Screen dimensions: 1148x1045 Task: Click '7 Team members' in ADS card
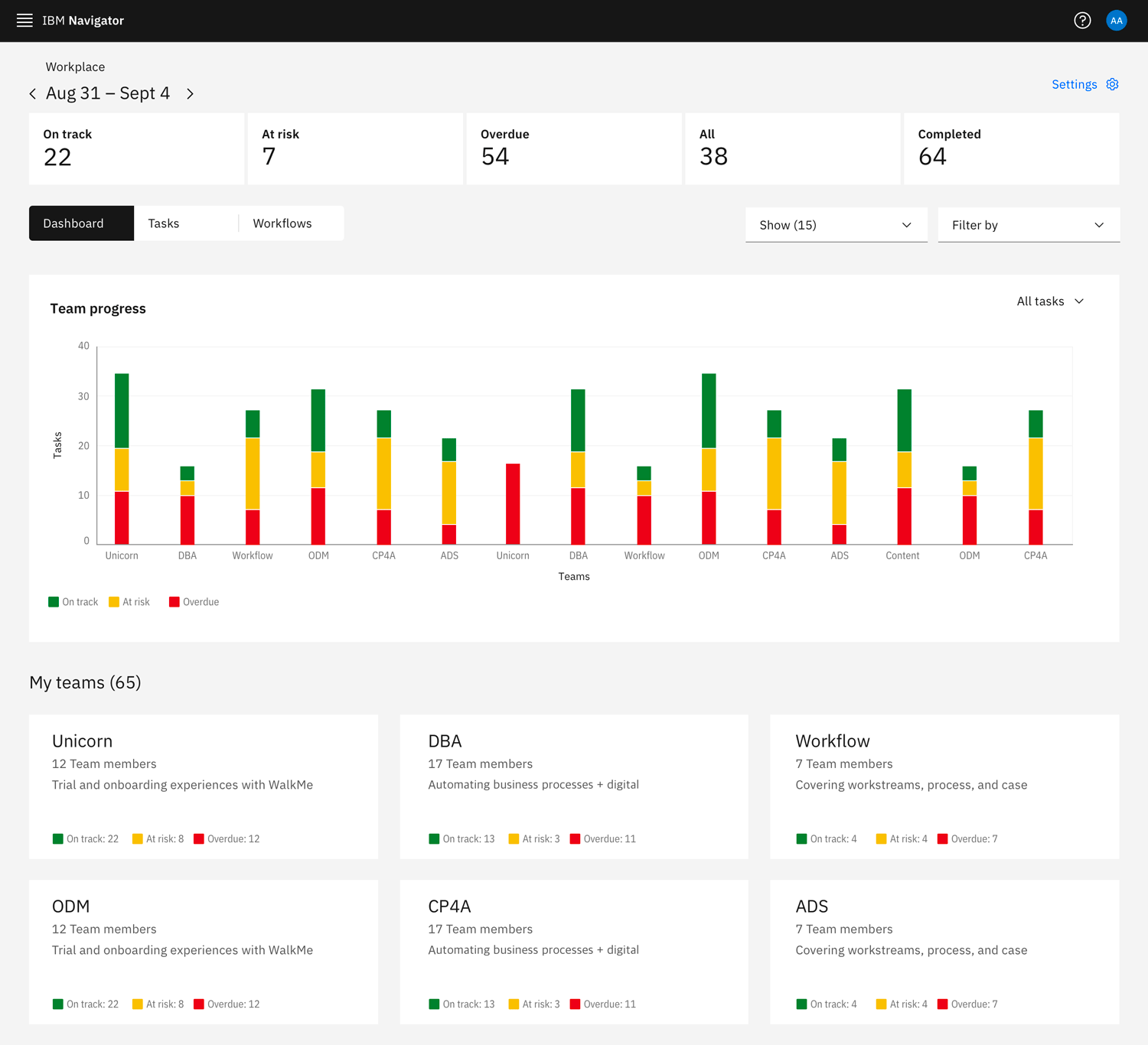tap(844, 929)
